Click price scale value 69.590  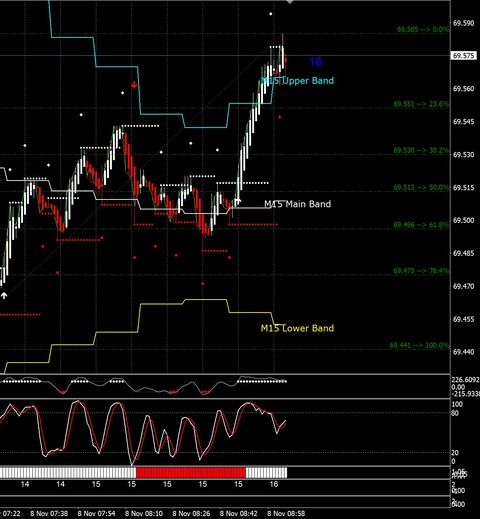pos(464,23)
